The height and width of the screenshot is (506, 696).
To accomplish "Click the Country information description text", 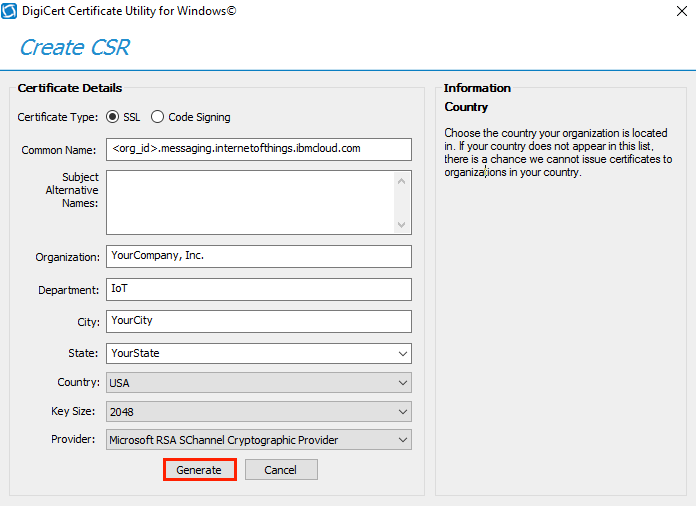I will [x=557, y=152].
